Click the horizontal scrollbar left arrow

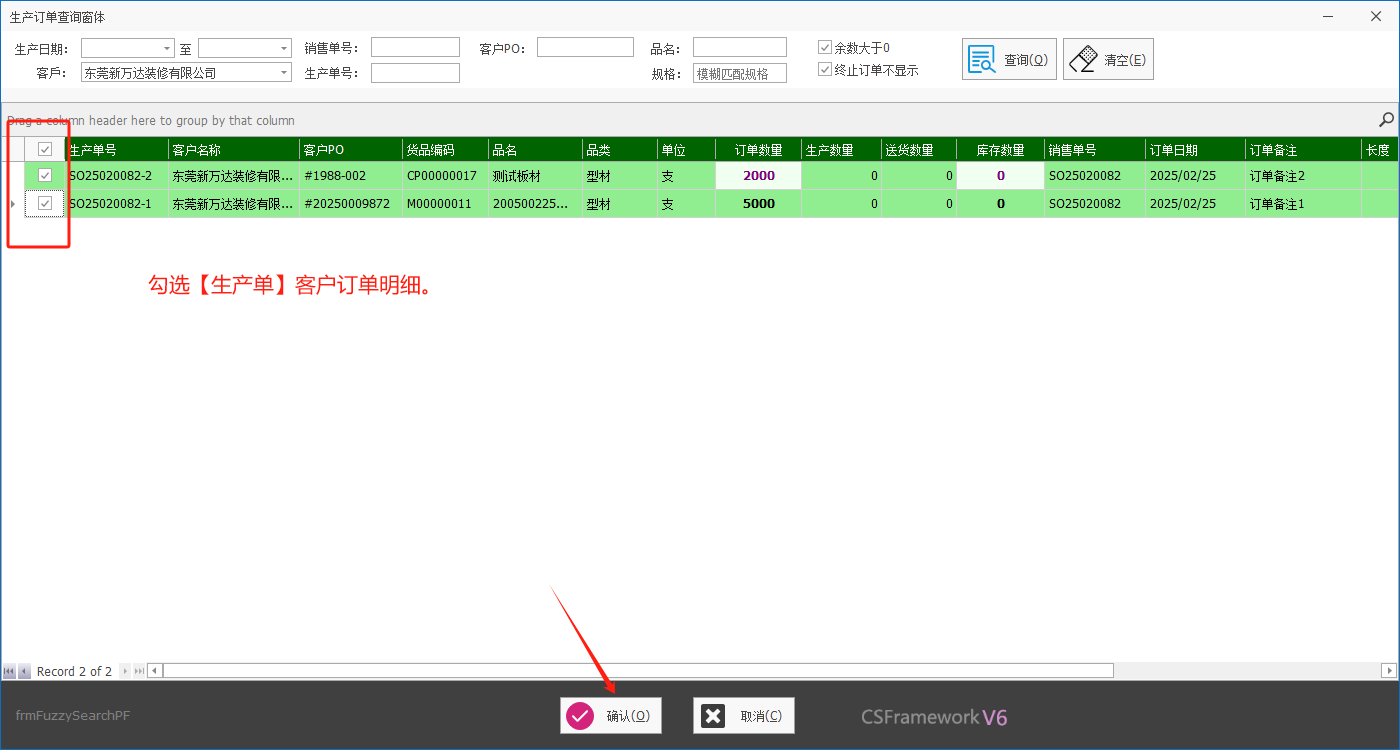click(154, 671)
